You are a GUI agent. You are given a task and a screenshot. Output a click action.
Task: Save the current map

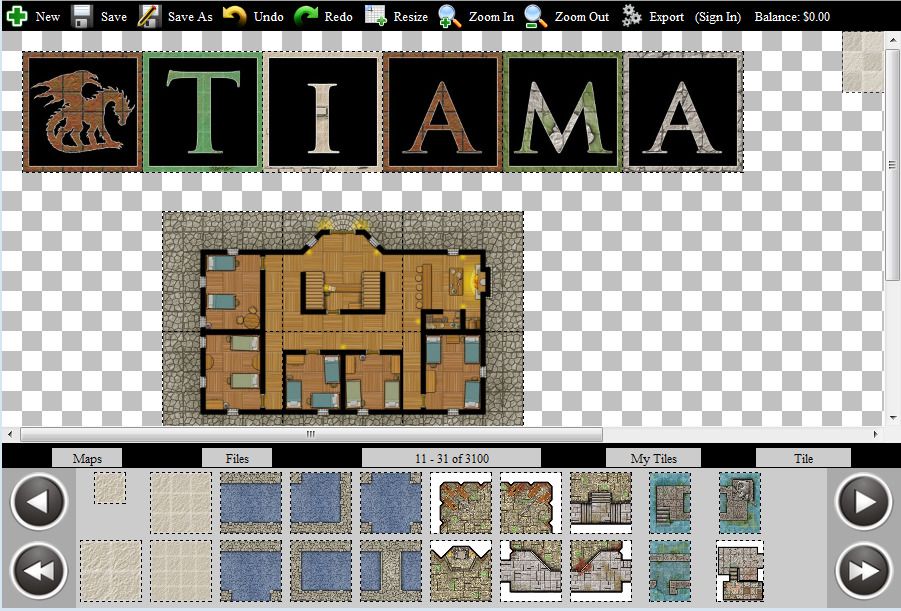[83, 15]
